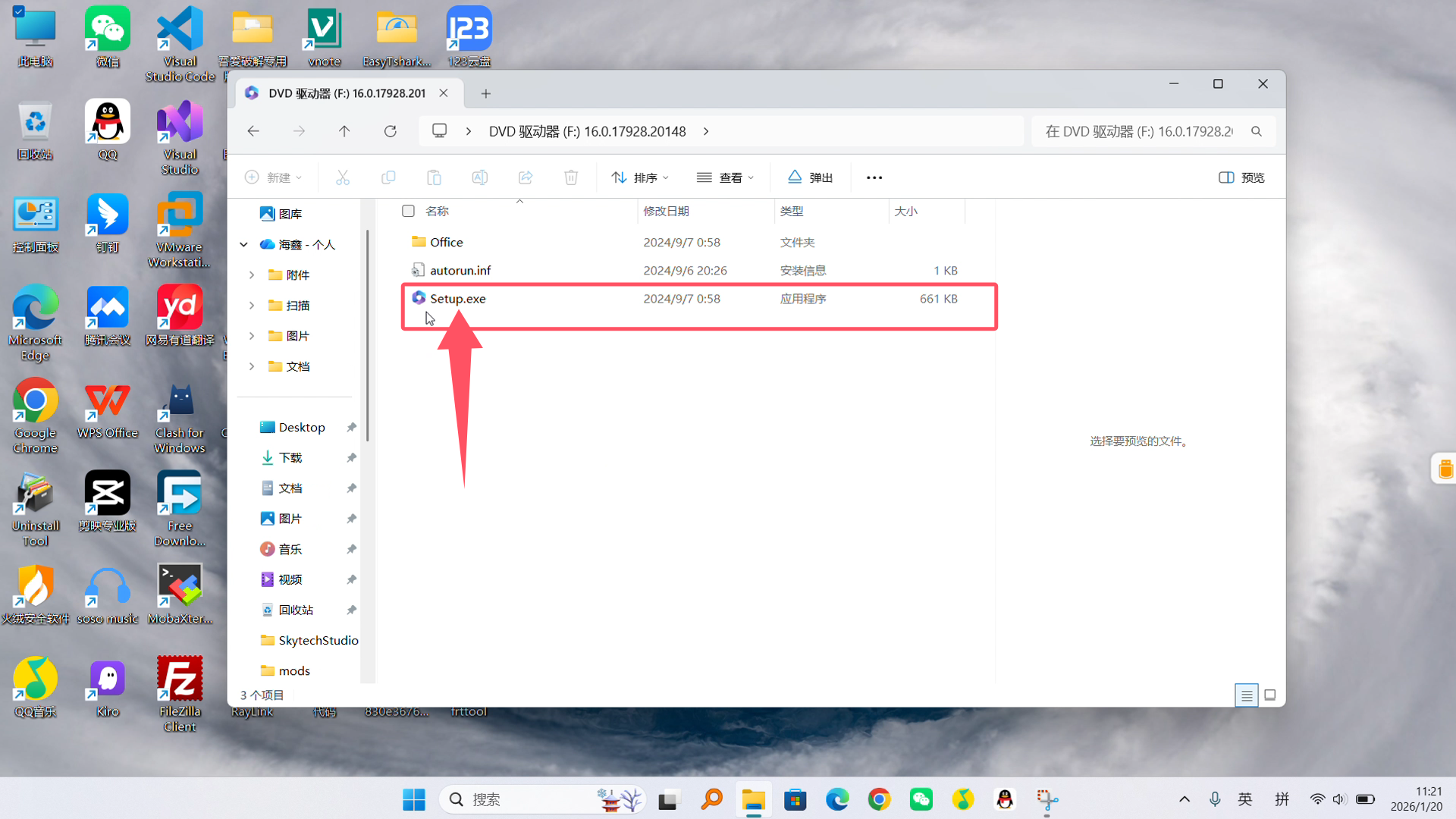Switch to details view in the status bar
The image size is (1456, 819).
(x=1246, y=695)
